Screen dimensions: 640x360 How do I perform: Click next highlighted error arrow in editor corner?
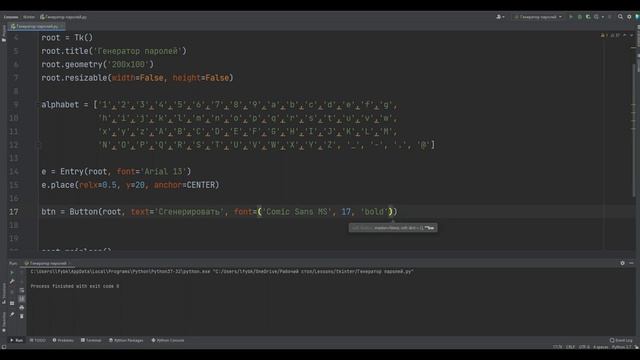click(631, 36)
